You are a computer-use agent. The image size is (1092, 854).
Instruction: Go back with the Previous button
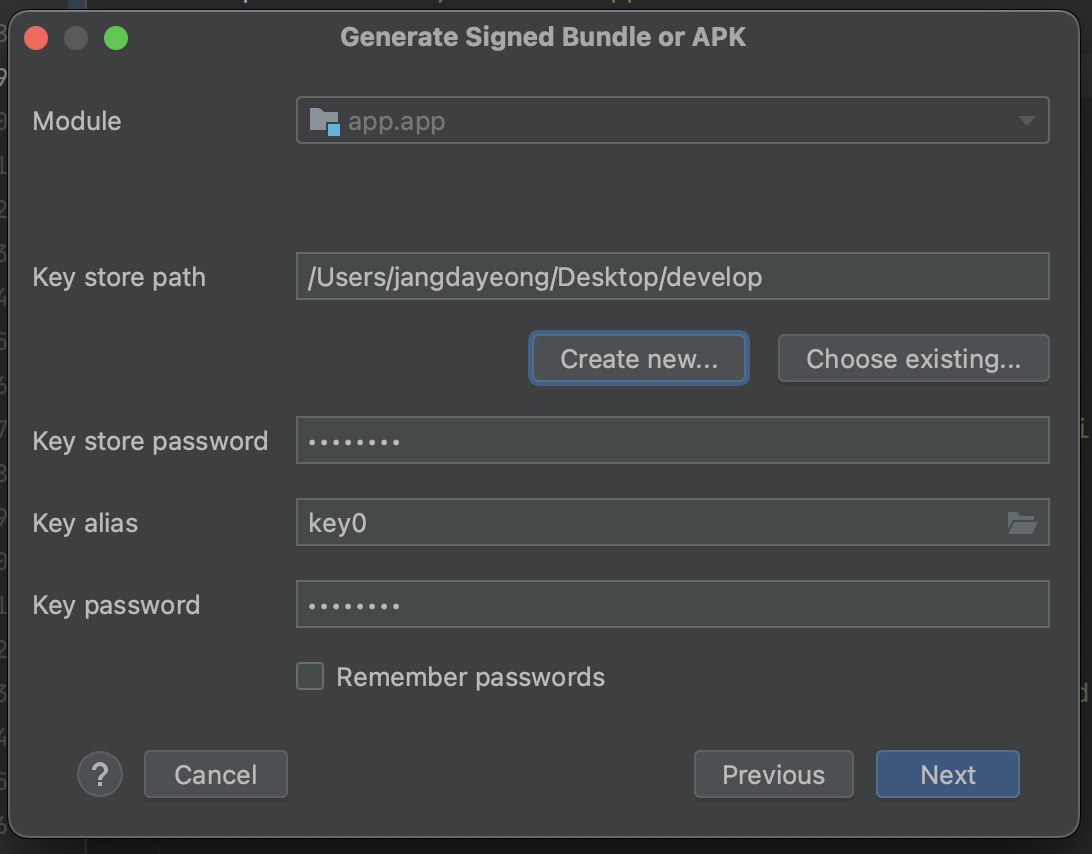click(x=773, y=774)
